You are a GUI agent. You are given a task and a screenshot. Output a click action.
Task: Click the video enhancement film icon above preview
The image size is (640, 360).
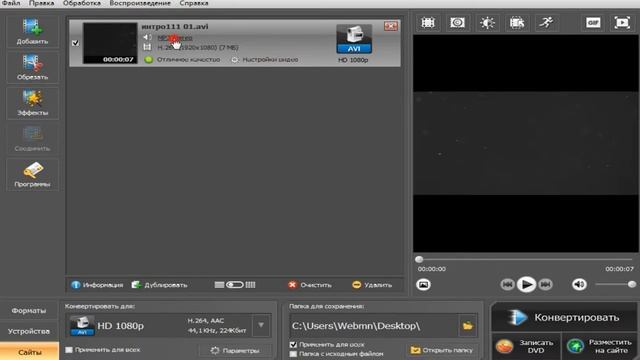pos(517,22)
